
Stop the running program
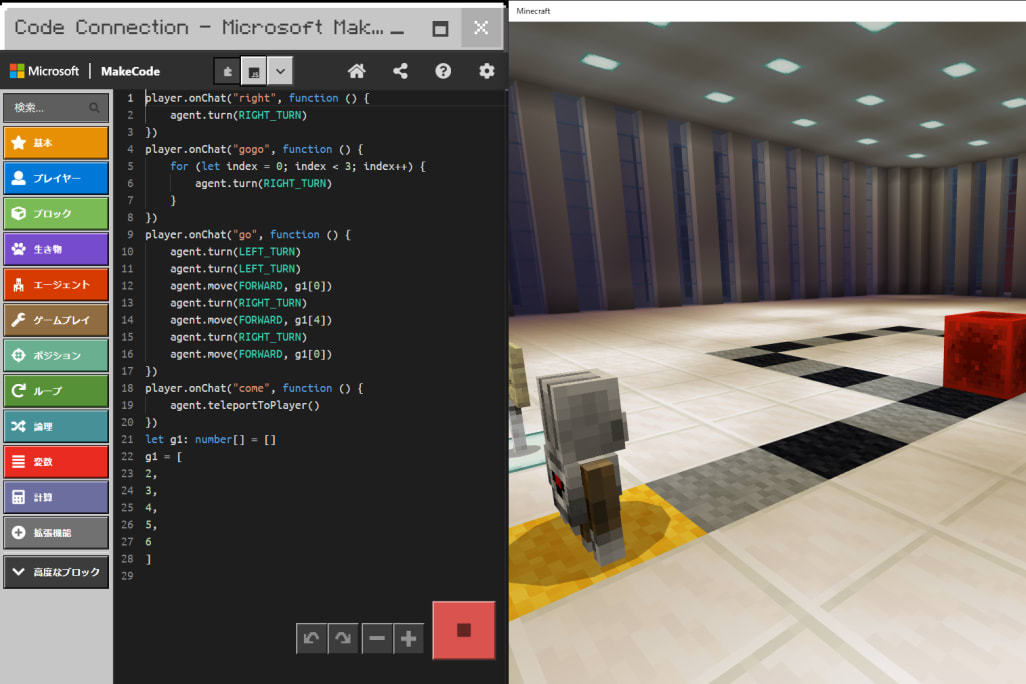point(463,630)
